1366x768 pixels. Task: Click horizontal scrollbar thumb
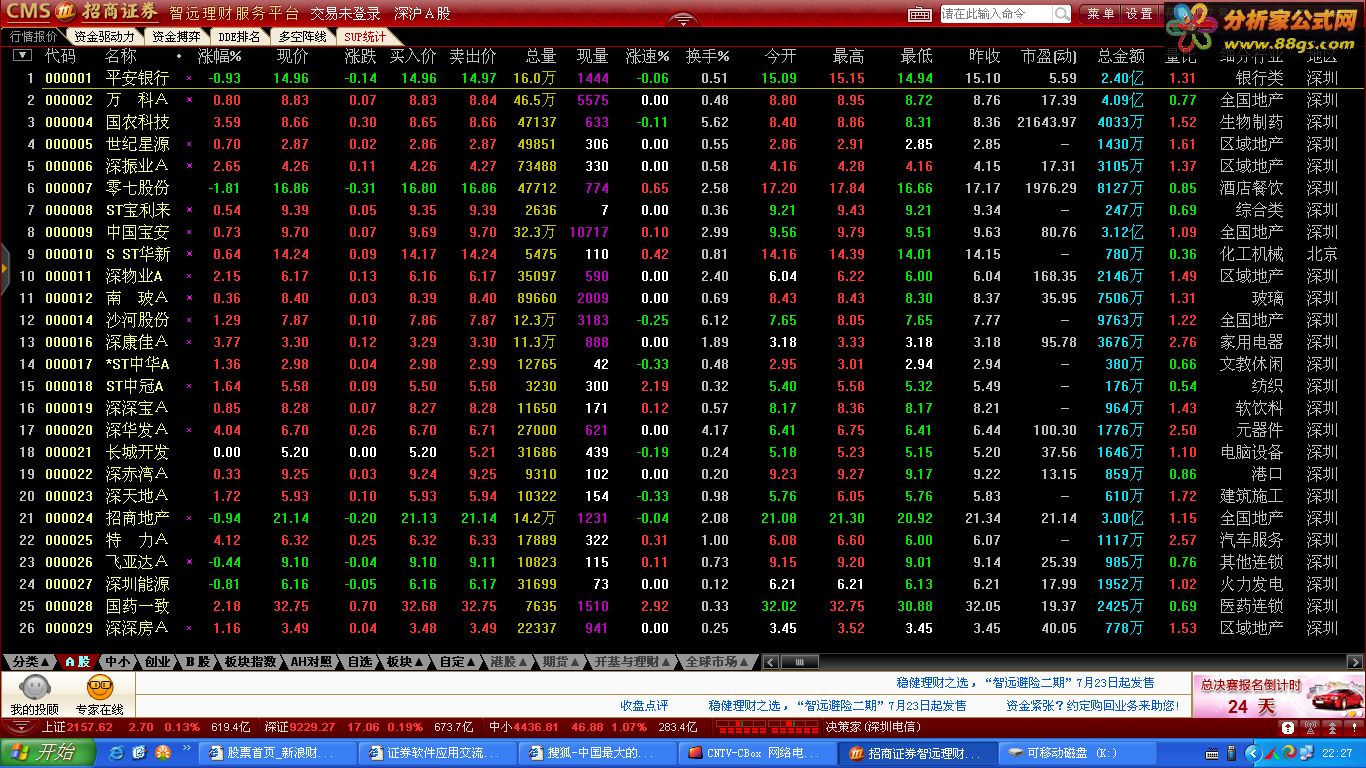[799, 662]
